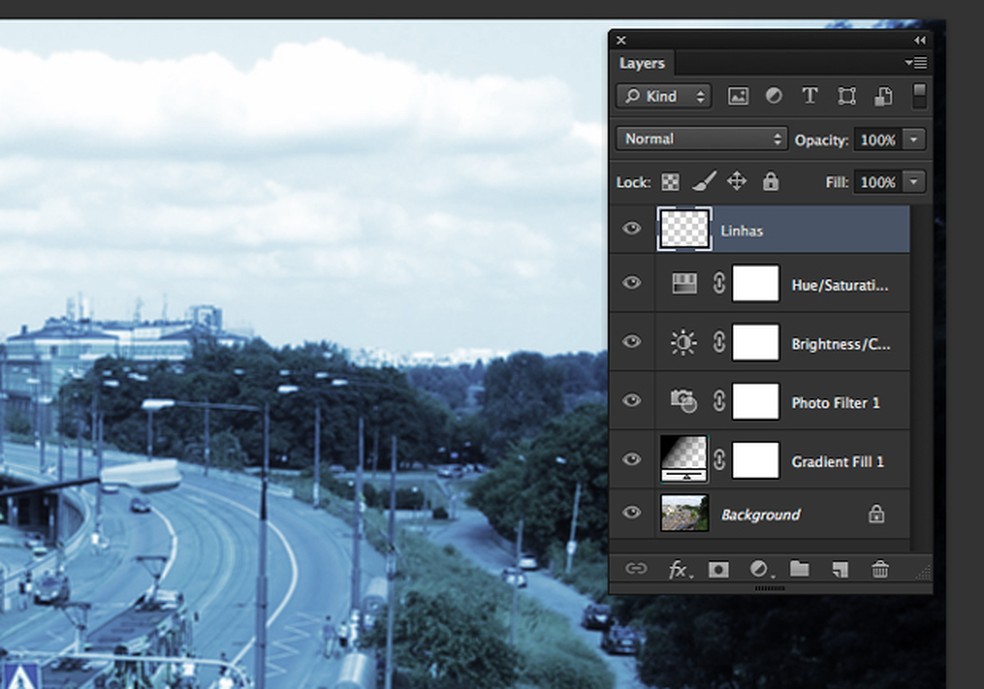The width and height of the screenshot is (984, 689).
Task: Select the Gradient Fill 1 layer
Action: click(x=835, y=462)
